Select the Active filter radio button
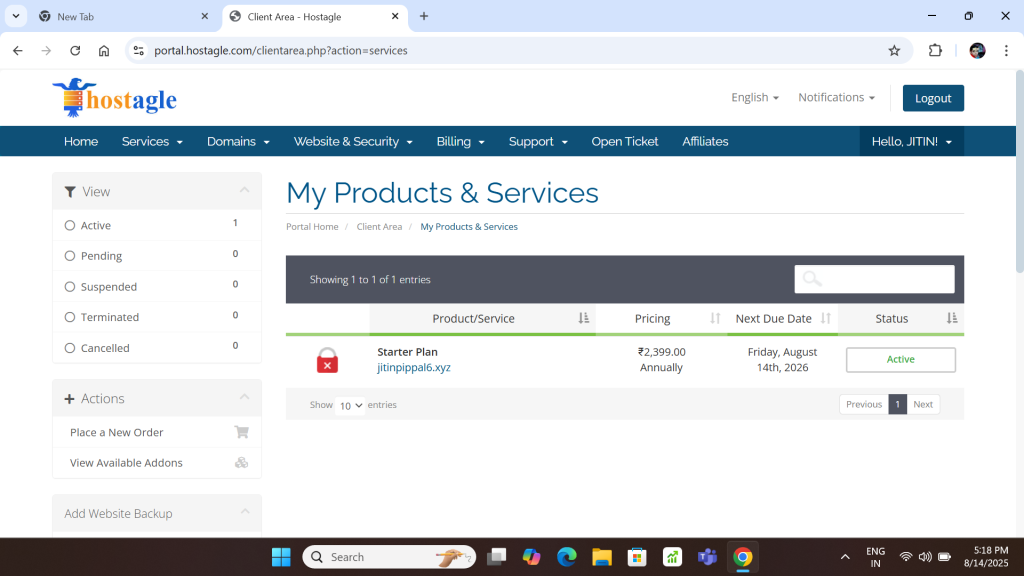Image resolution: width=1024 pixels, height=576 pixels. pyautogui.click(x=70, y=226)
